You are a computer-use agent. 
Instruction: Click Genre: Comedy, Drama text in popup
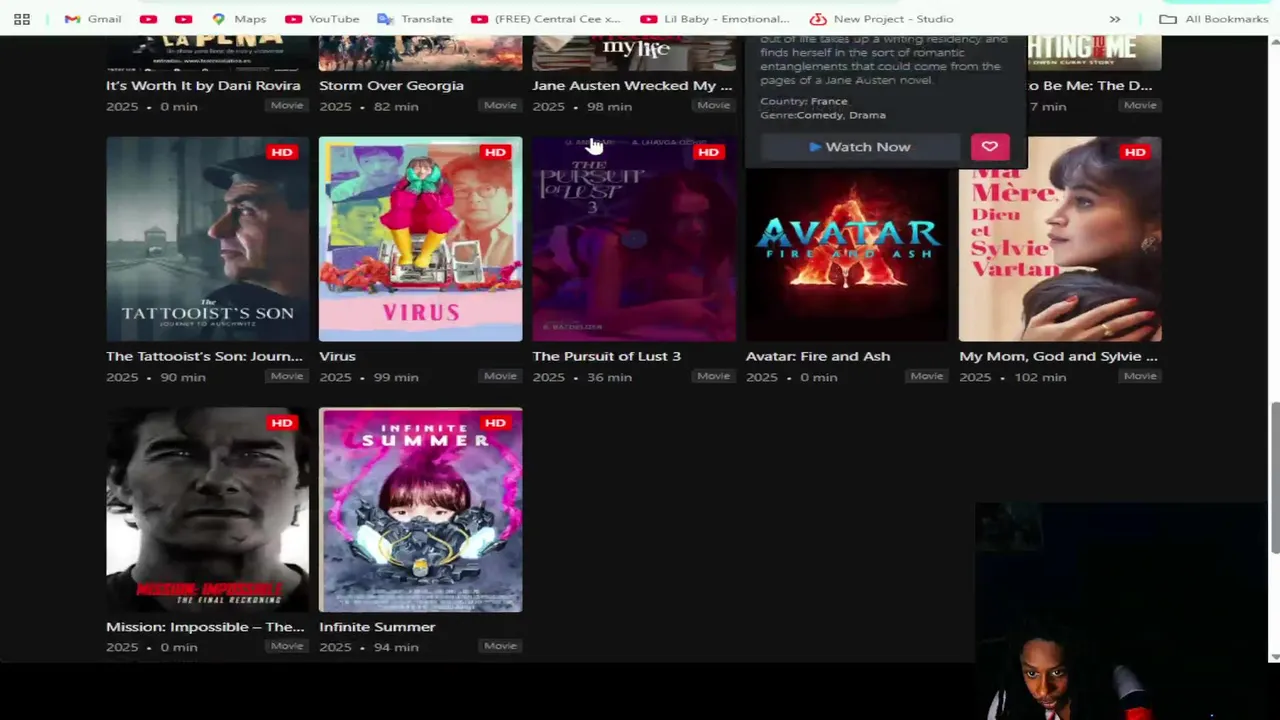point(823,115)
